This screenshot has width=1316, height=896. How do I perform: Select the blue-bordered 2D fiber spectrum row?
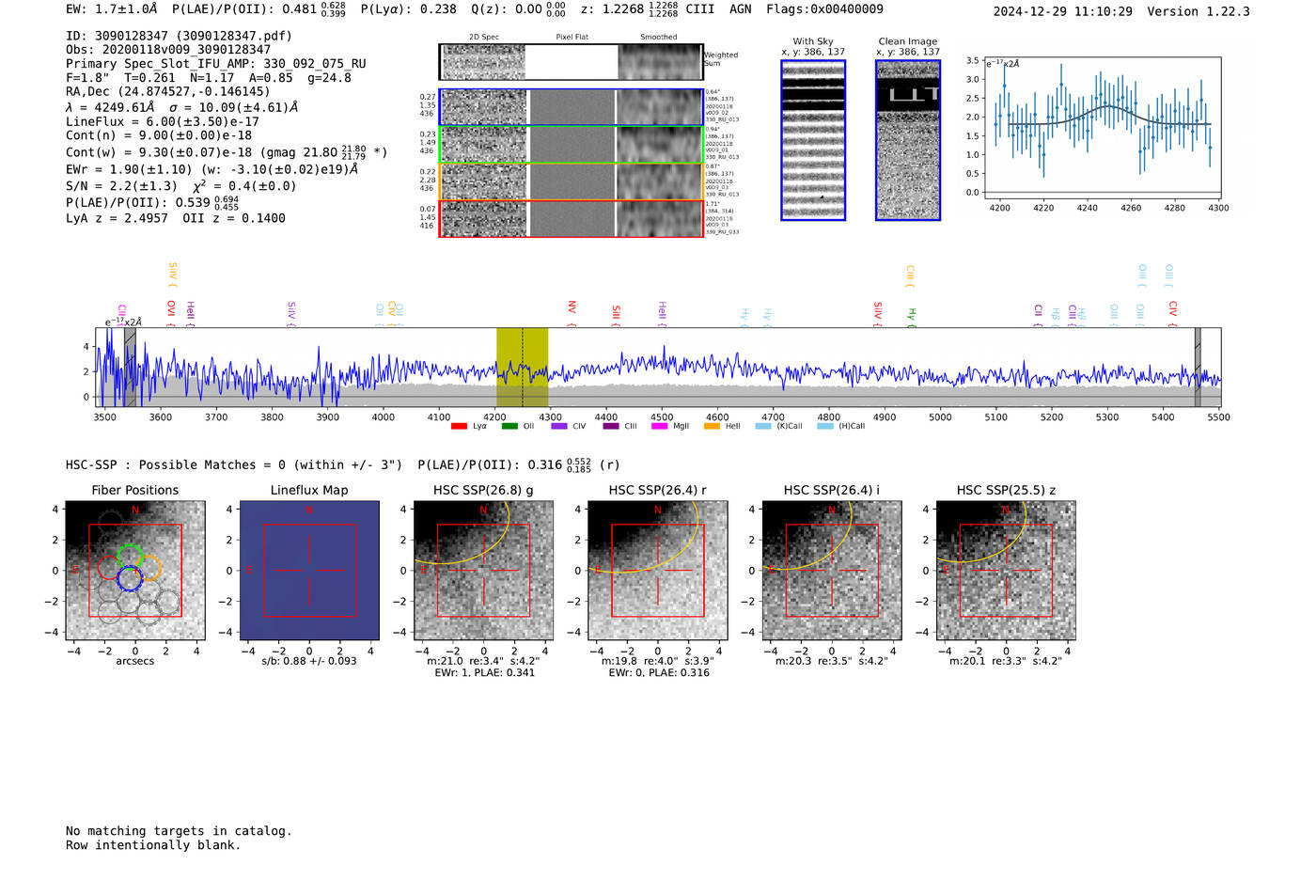coord(571,107)
